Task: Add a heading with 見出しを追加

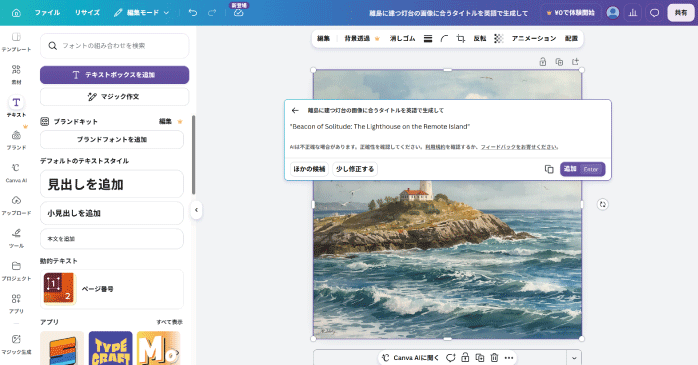Action: [112, 184]
